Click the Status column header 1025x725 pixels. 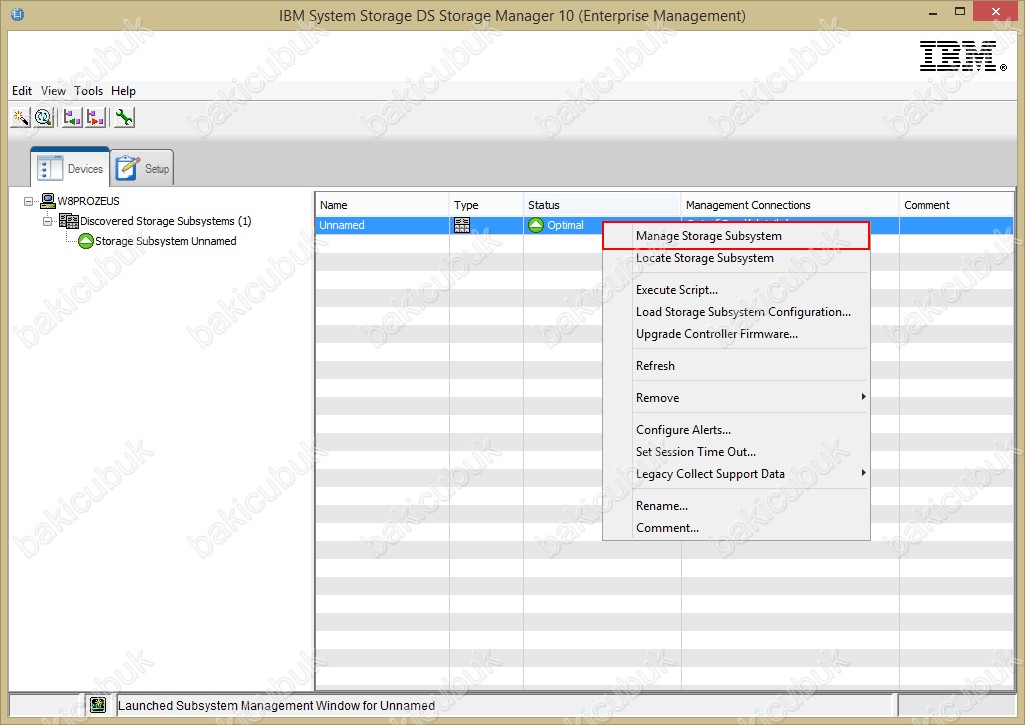601,205
